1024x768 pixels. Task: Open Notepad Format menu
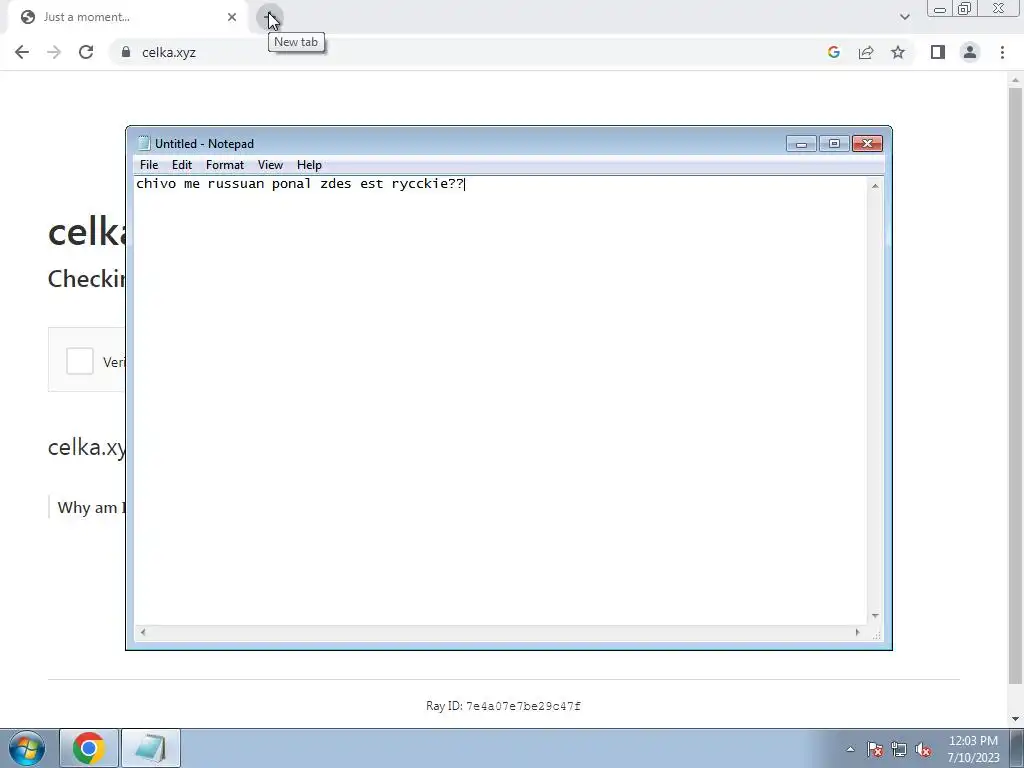(x=225, y=165)
